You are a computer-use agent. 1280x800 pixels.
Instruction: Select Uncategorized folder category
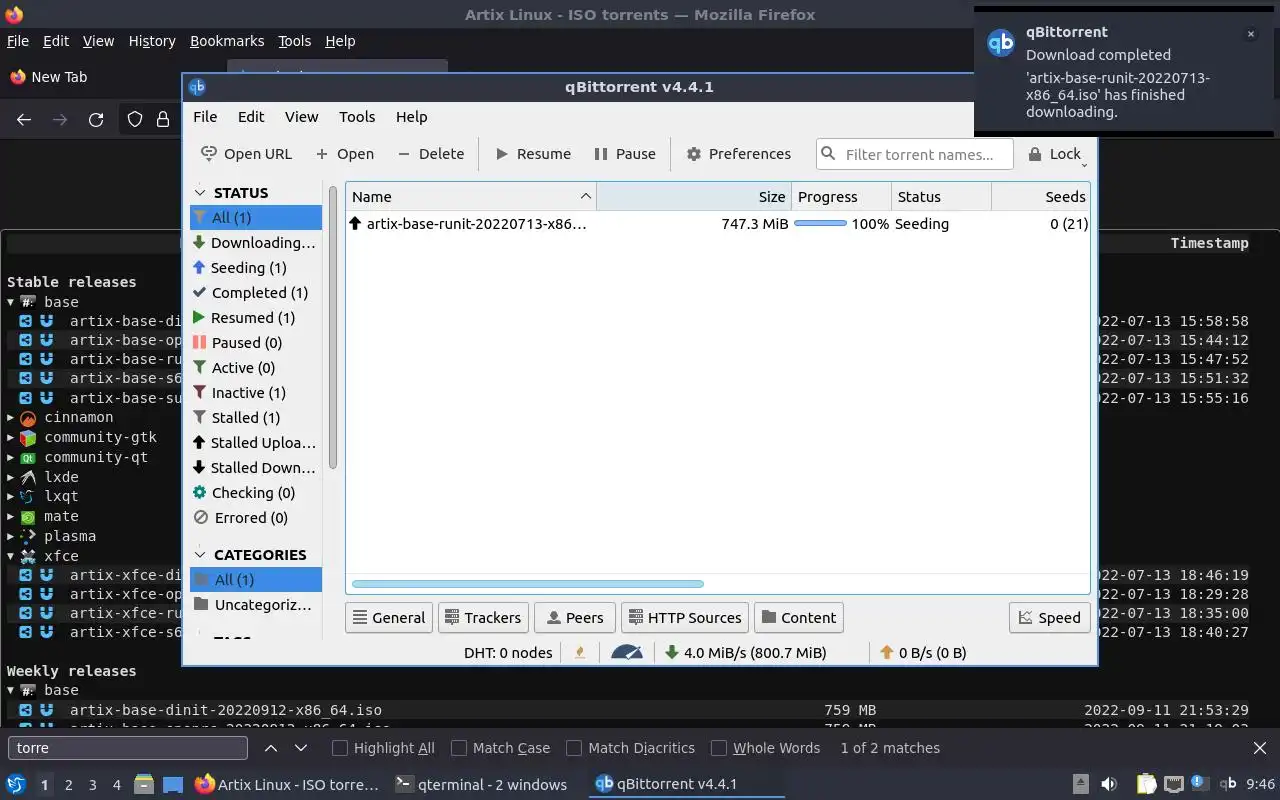click(x=256, y=605)
